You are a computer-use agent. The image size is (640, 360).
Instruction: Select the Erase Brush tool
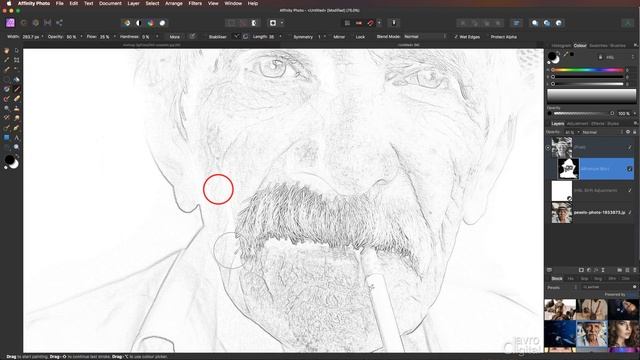17,98
